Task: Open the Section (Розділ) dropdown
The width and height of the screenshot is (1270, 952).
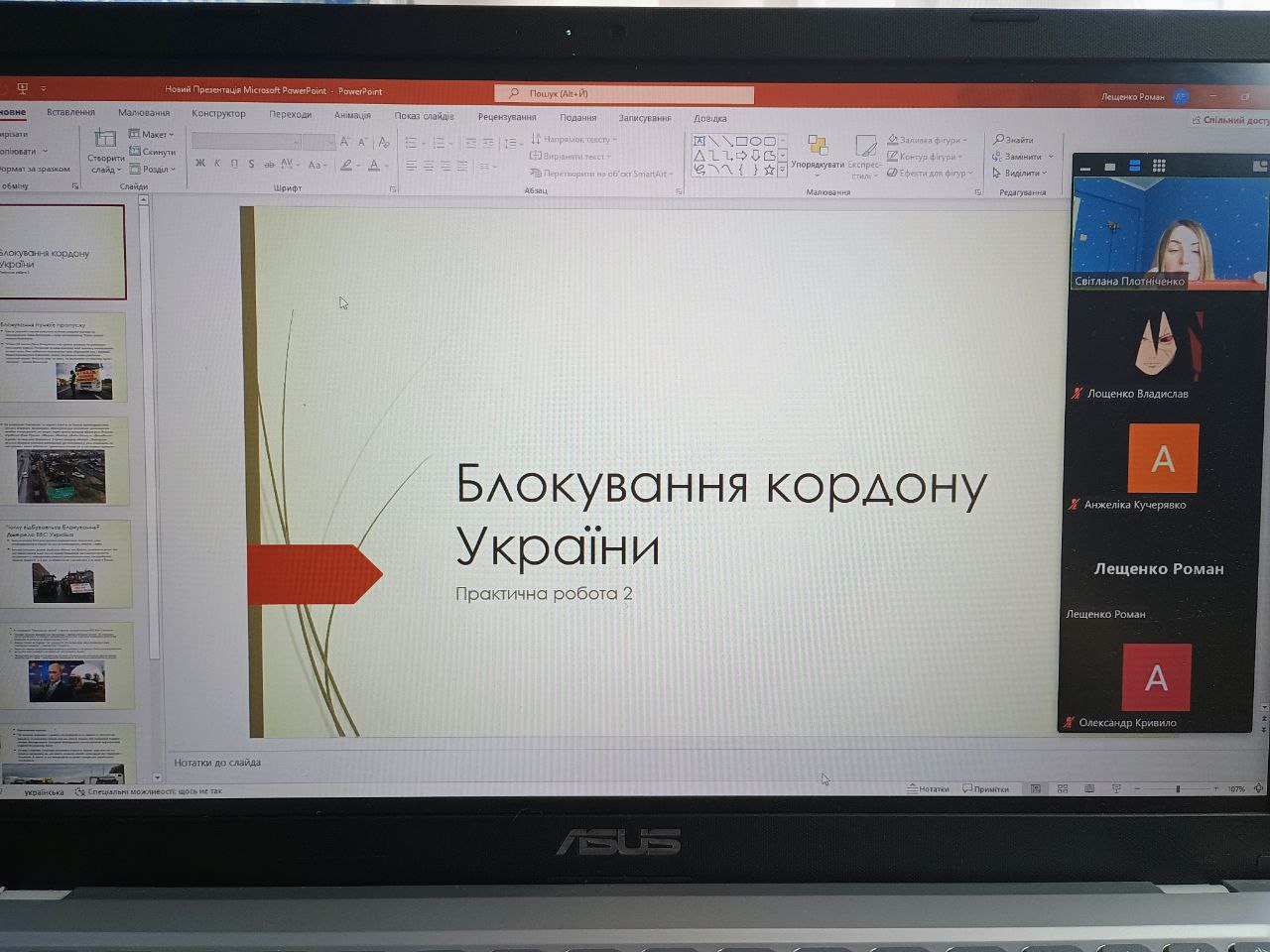Action: click(152, 170)
